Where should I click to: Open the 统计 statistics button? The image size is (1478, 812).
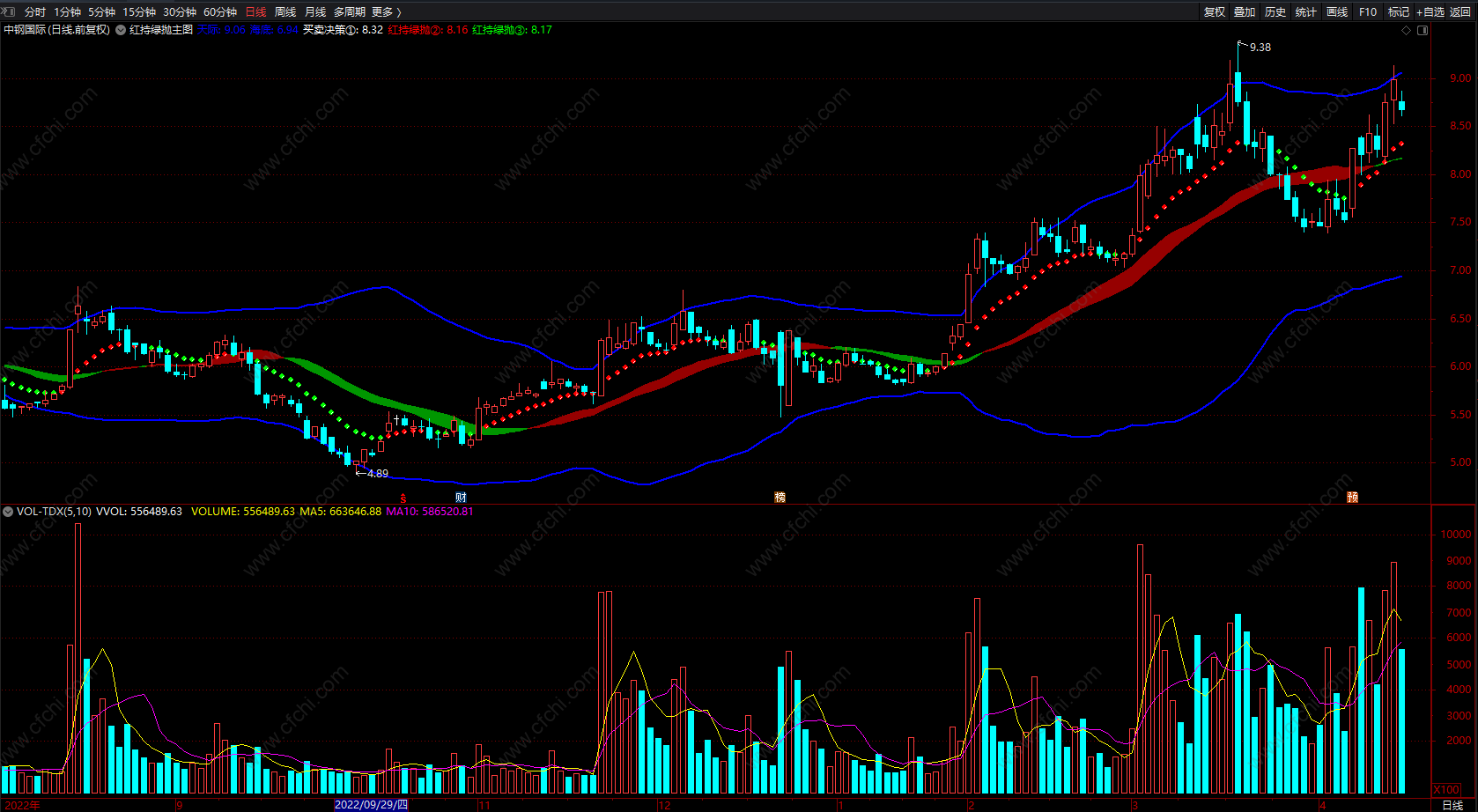pyautogui.click(x=1306, y=11)
